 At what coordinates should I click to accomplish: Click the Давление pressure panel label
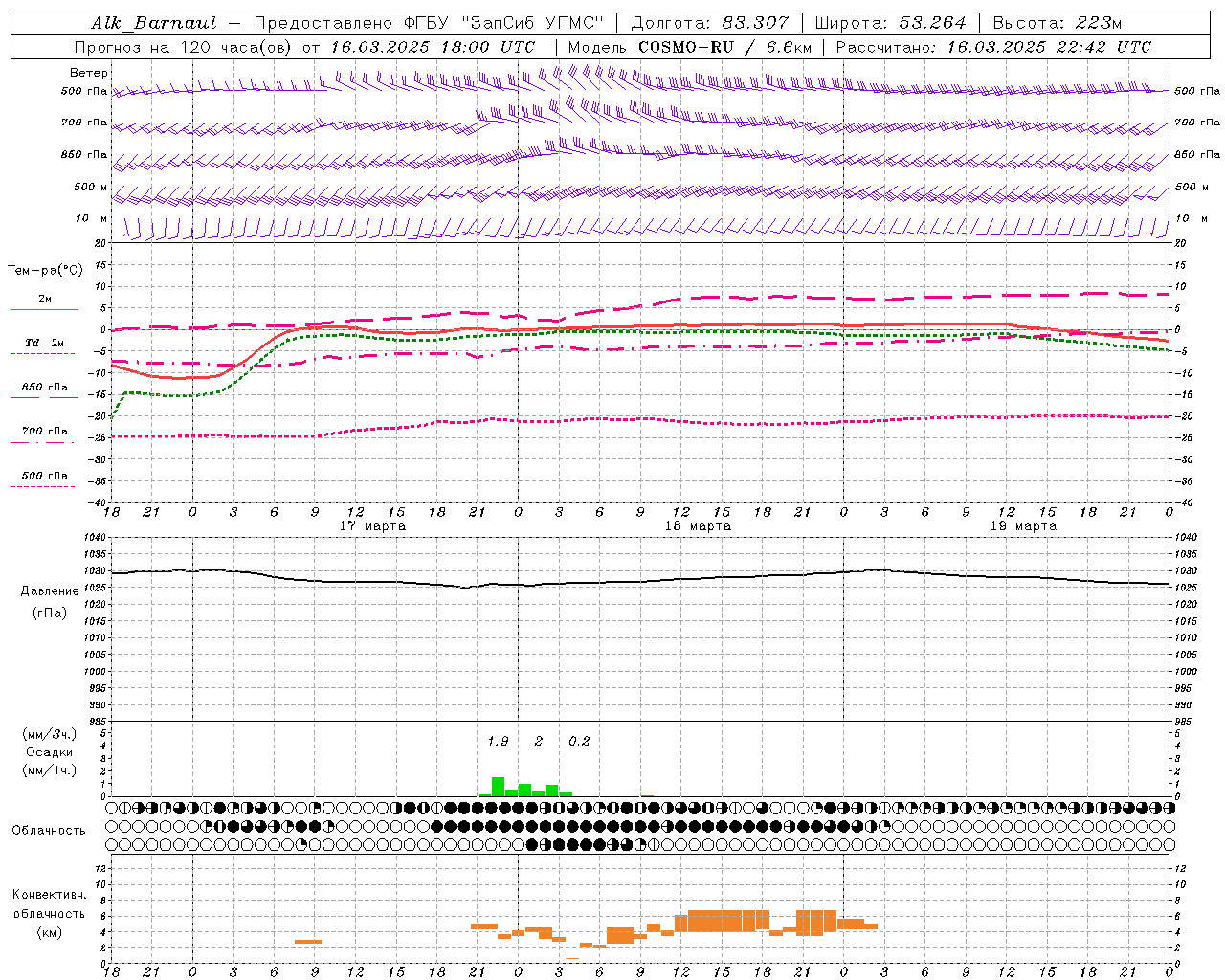(50, 591)
